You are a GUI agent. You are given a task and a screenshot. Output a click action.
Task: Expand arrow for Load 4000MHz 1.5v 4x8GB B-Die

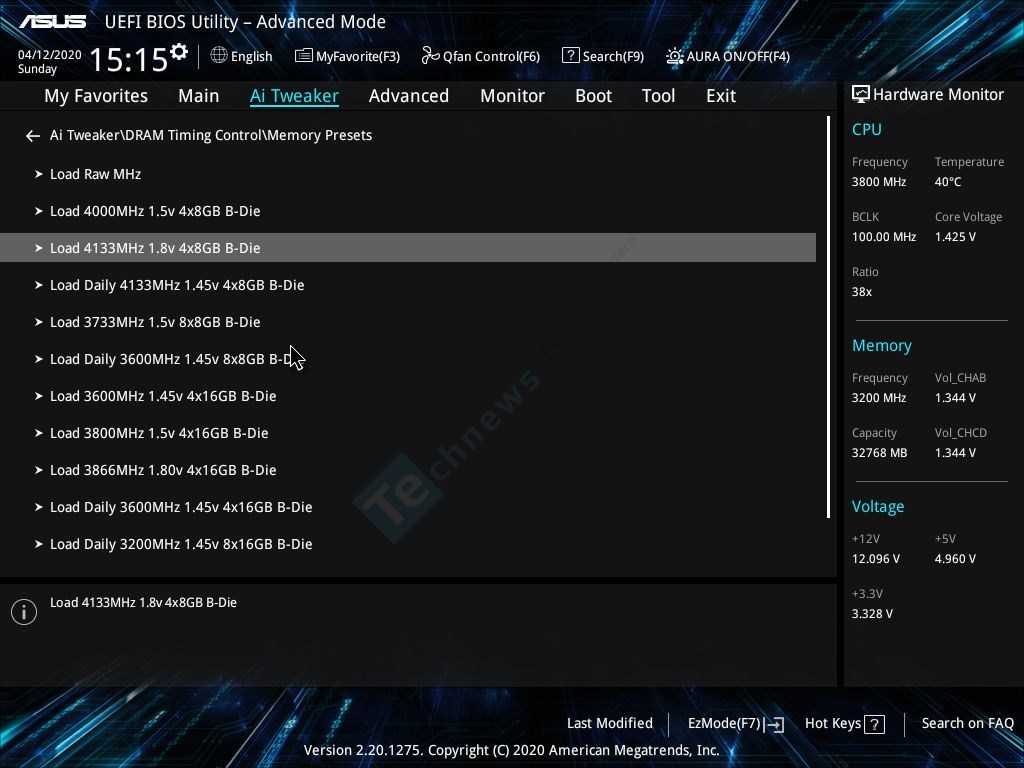pos(39,212)
